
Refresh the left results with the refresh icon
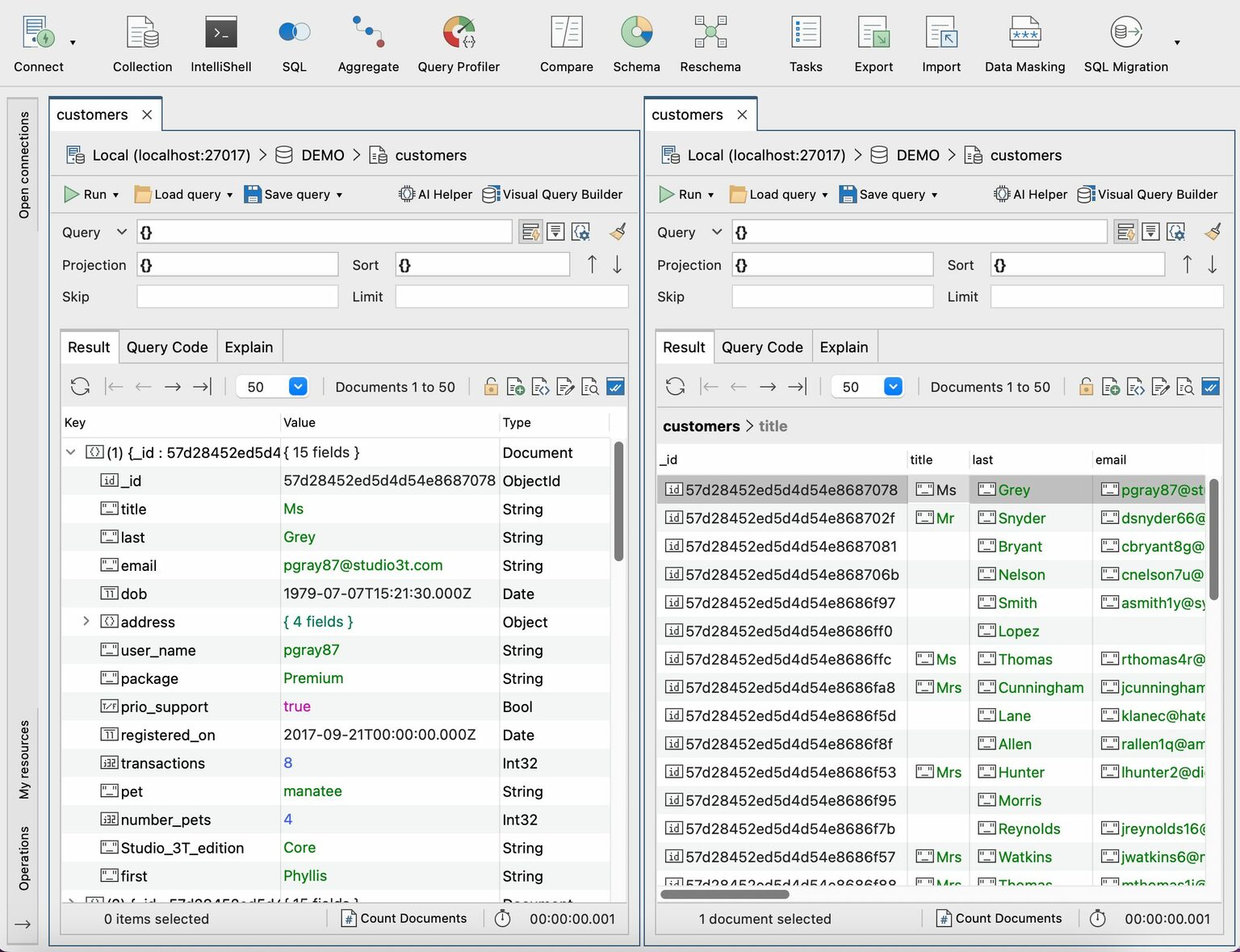pyautogui.click(x=80, y=386)
